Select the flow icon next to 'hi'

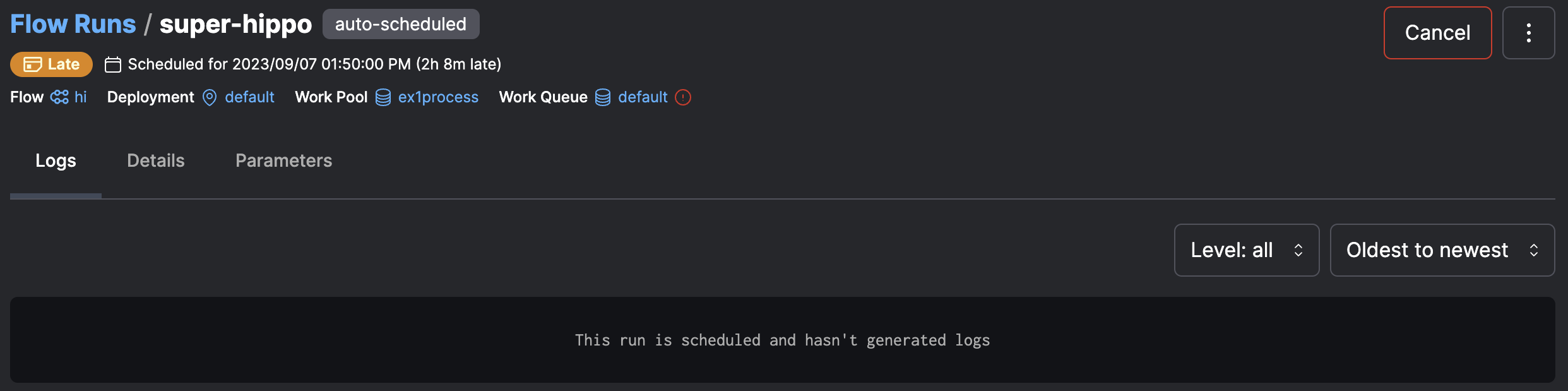coord(59,97)
